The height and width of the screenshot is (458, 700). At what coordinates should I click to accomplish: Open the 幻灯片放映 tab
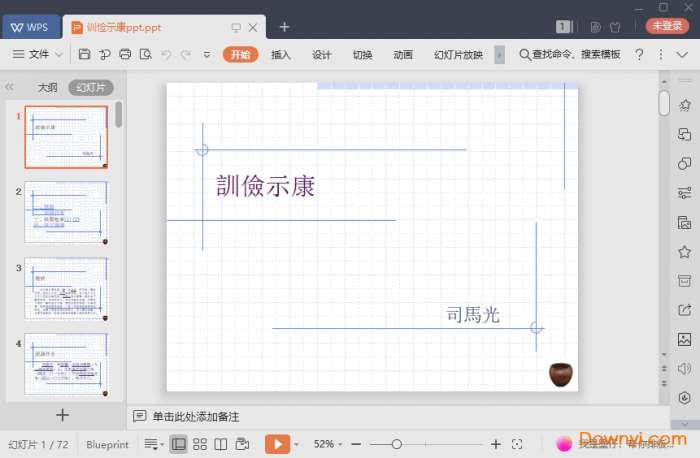point(458,54)
